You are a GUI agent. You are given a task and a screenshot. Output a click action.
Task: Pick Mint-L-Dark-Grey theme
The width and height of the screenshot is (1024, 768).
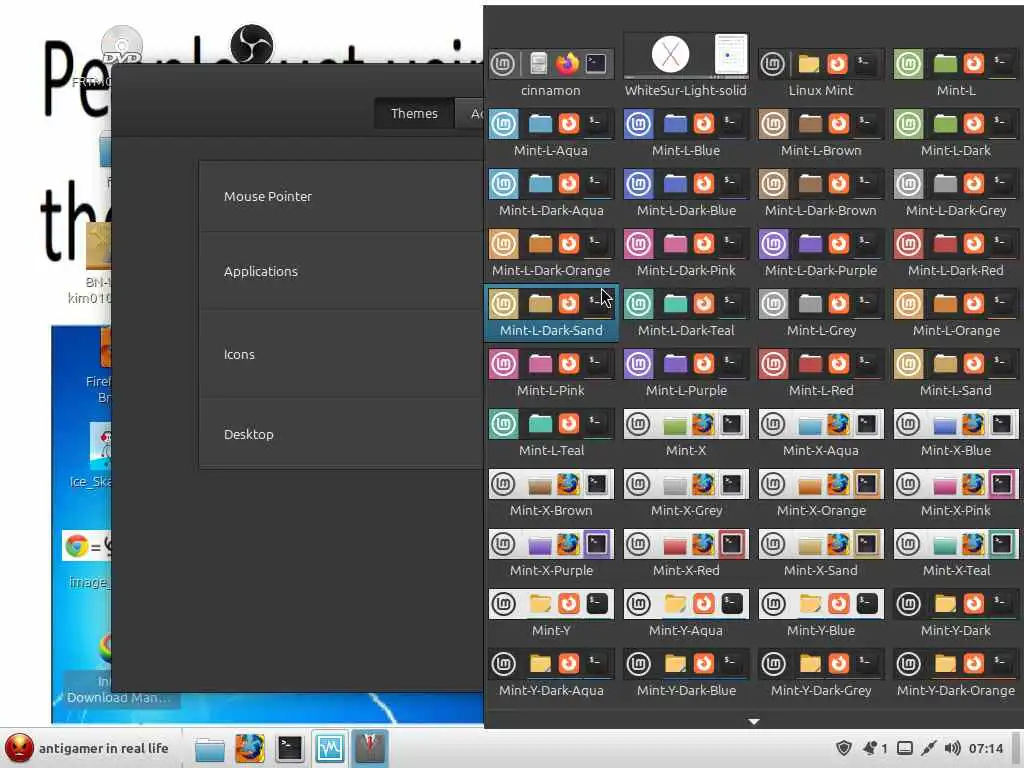pyautogui.click(x=956, y=184)
